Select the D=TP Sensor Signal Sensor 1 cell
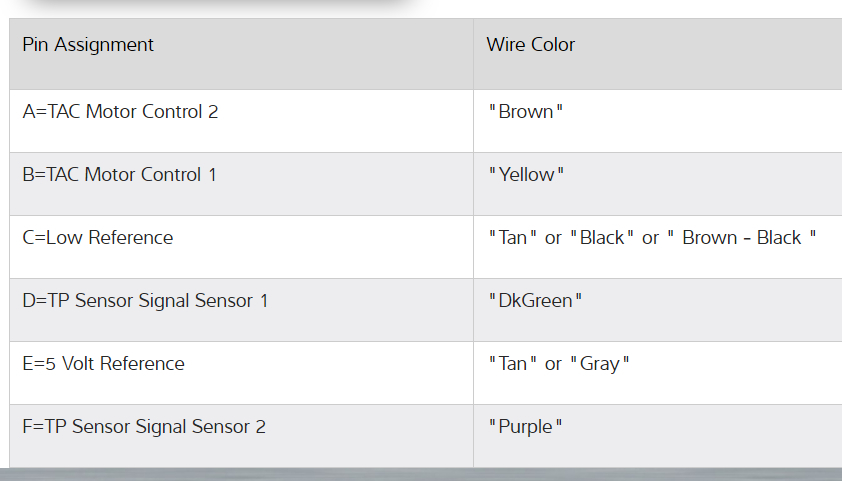This screenshot has height=481, width=842. [x=145, y=301]
